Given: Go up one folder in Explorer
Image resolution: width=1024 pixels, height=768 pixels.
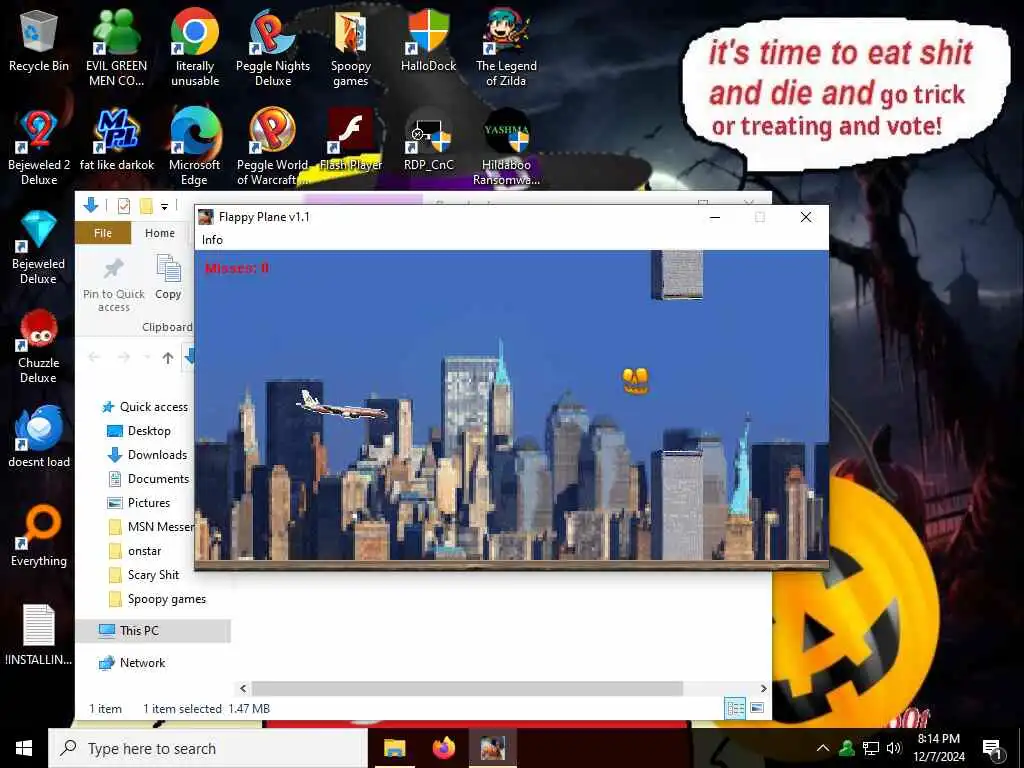Looking at the screenshot, I should coord(168,358).
